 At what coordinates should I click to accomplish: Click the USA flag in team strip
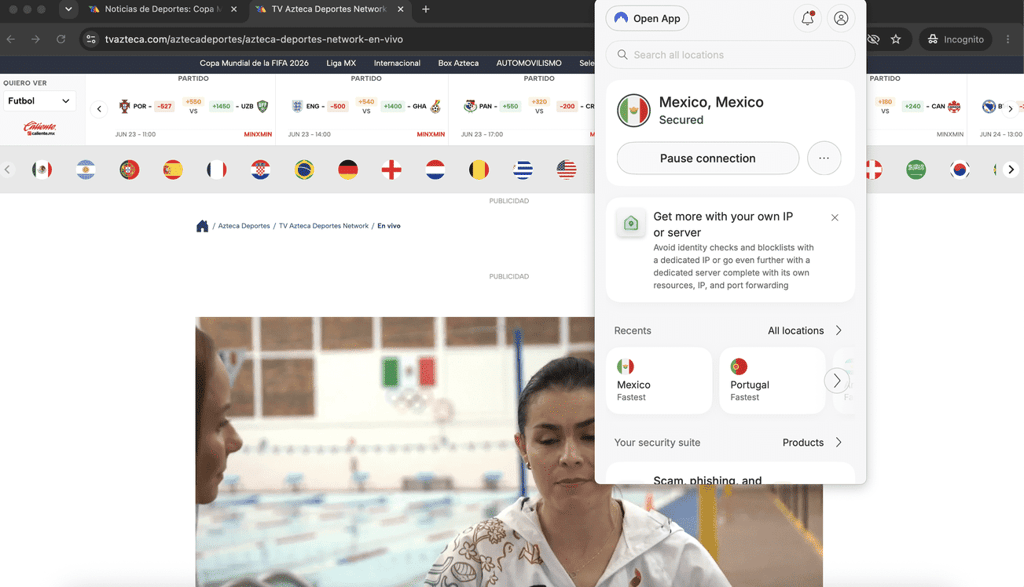coord(566,170)
